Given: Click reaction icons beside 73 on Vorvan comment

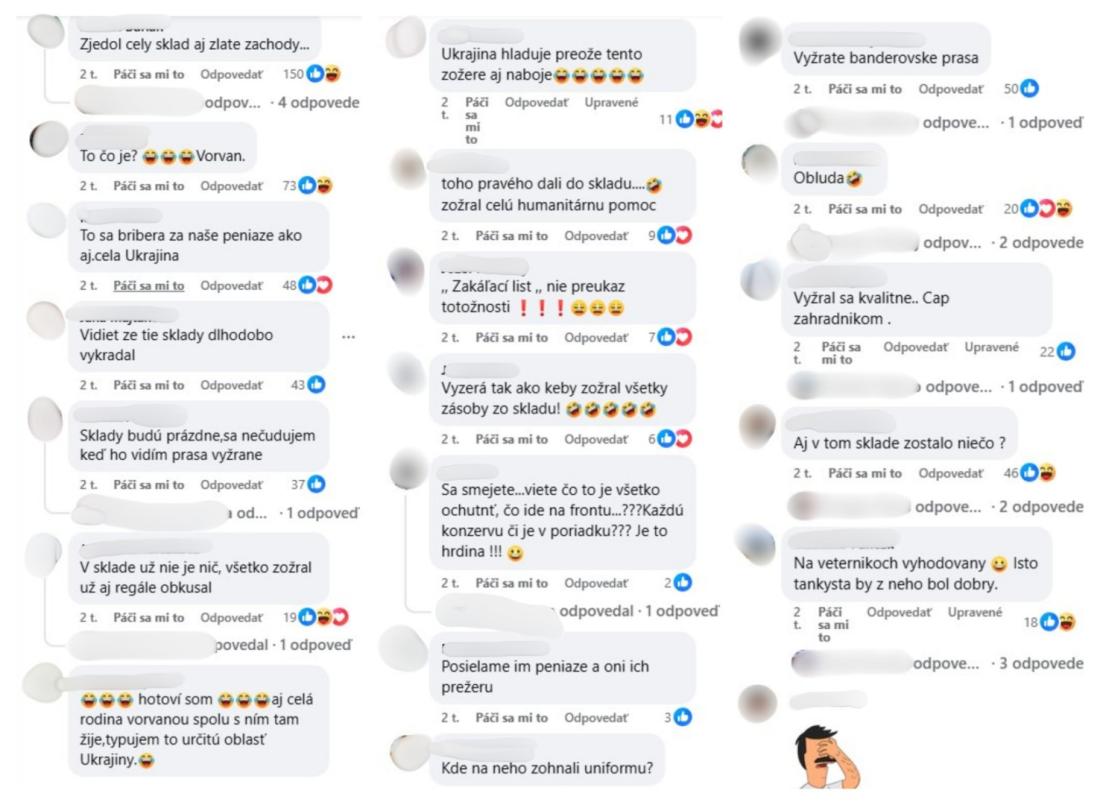Looking at the screenshot, I should point(315,185).
